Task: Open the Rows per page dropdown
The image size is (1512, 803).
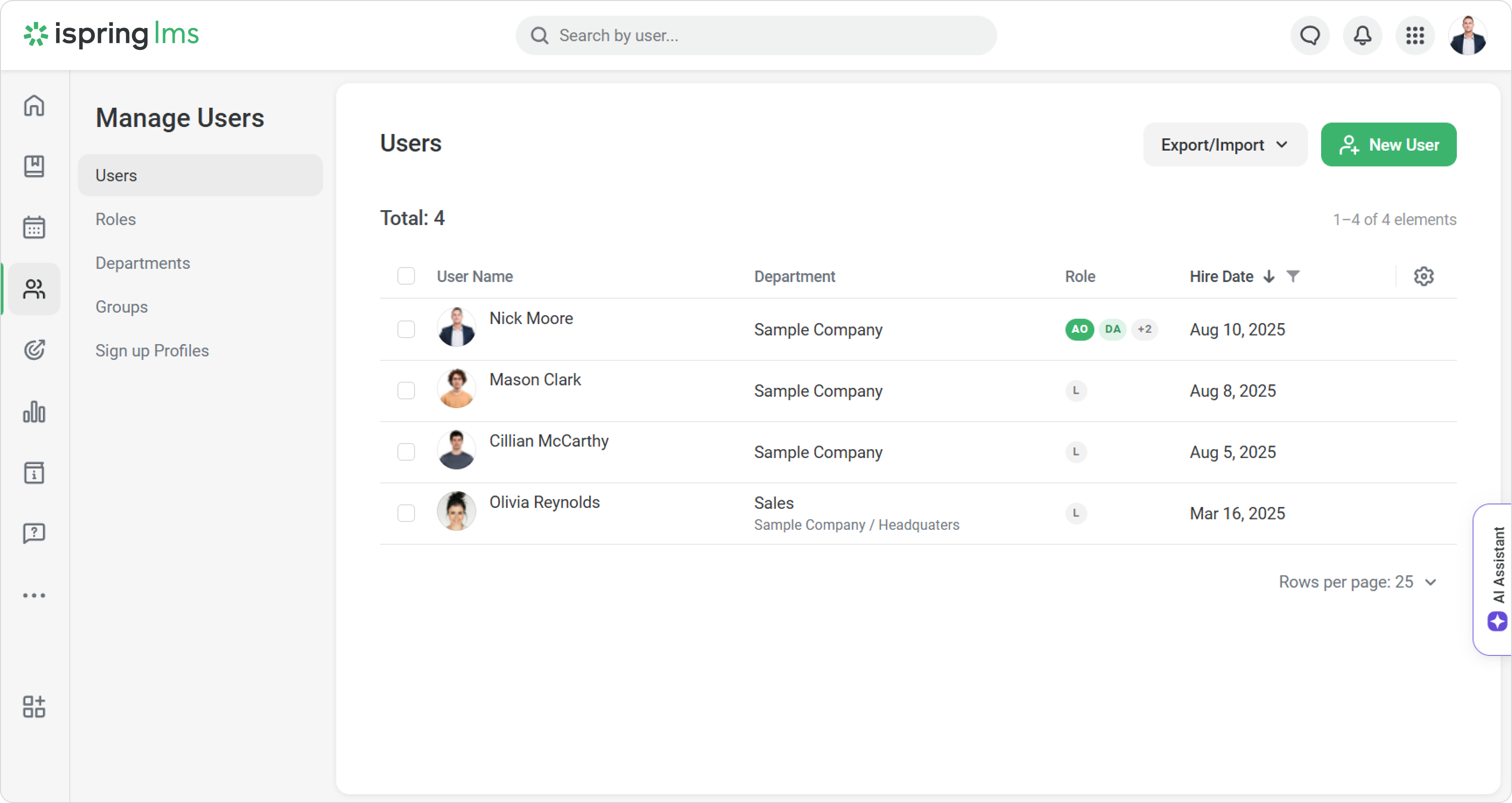Action: pyautogui.click(x=1357, y=582)
